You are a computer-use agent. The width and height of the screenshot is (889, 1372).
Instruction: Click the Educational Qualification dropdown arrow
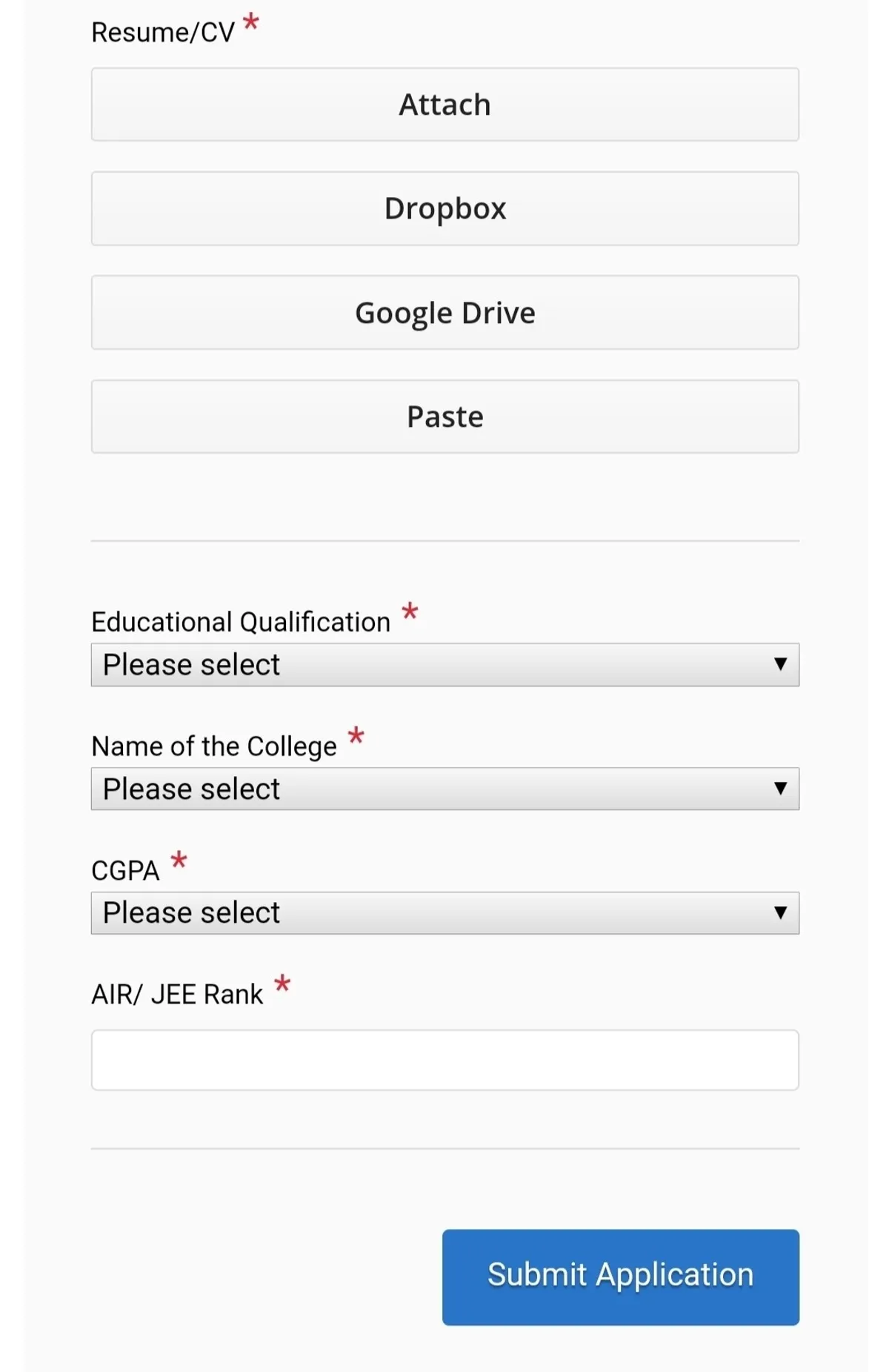point(780,664)
